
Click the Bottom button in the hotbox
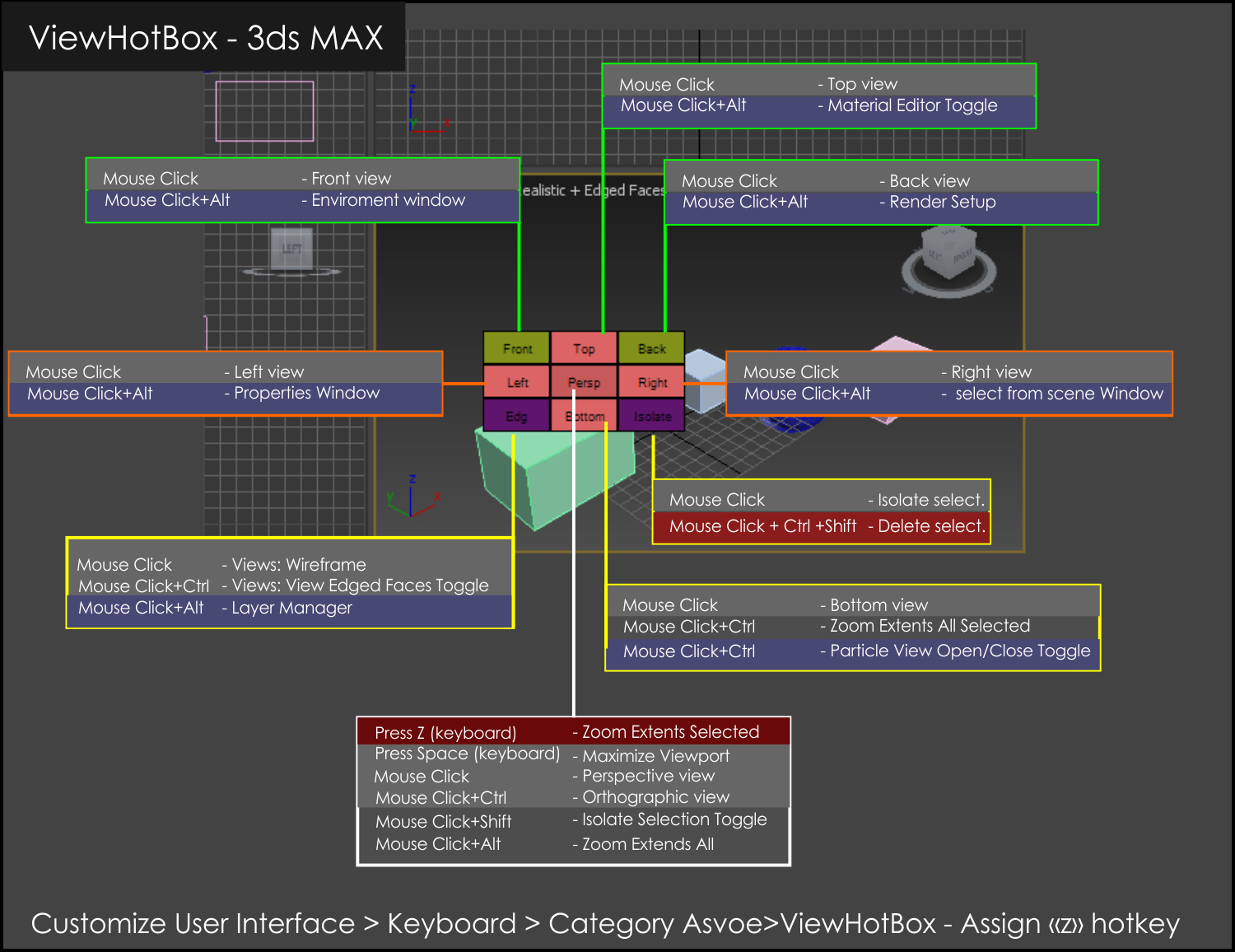pos(584,416)
